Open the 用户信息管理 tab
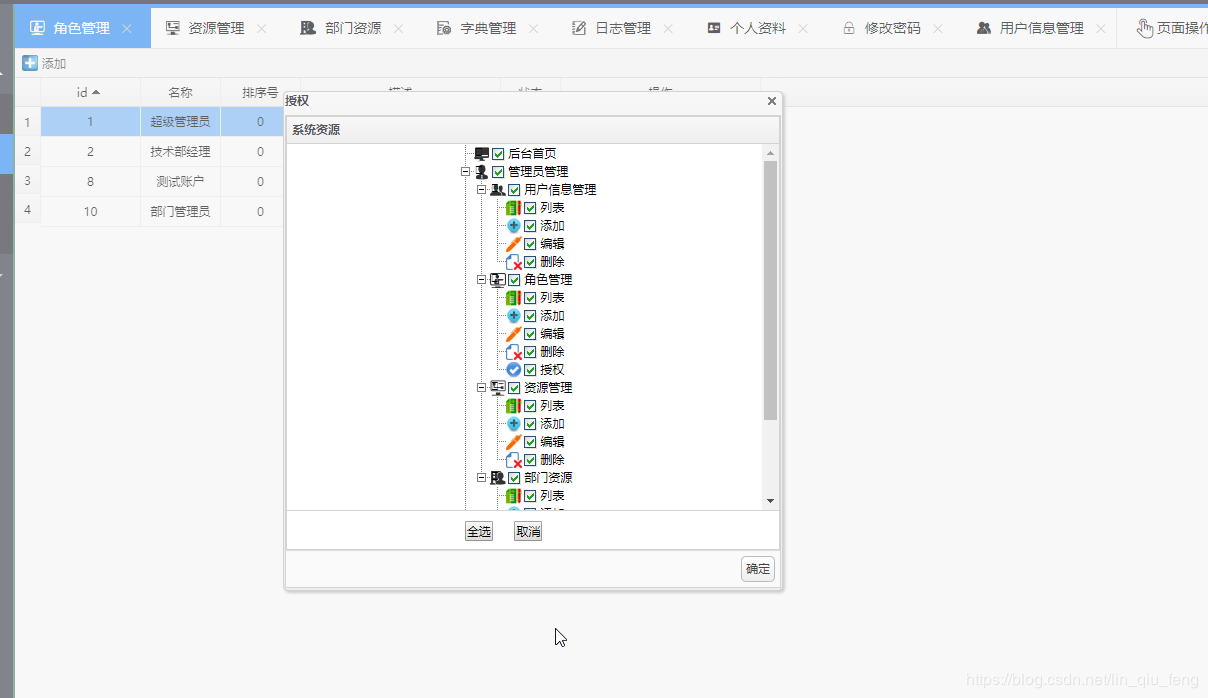 point(1041,28)
